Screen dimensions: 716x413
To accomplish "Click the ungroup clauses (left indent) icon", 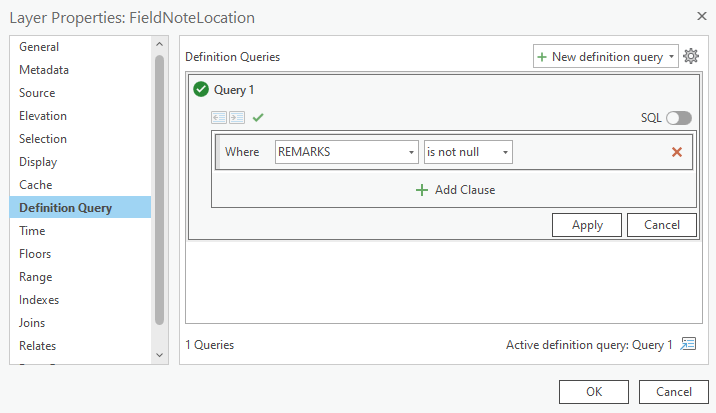I will (220, 117).
